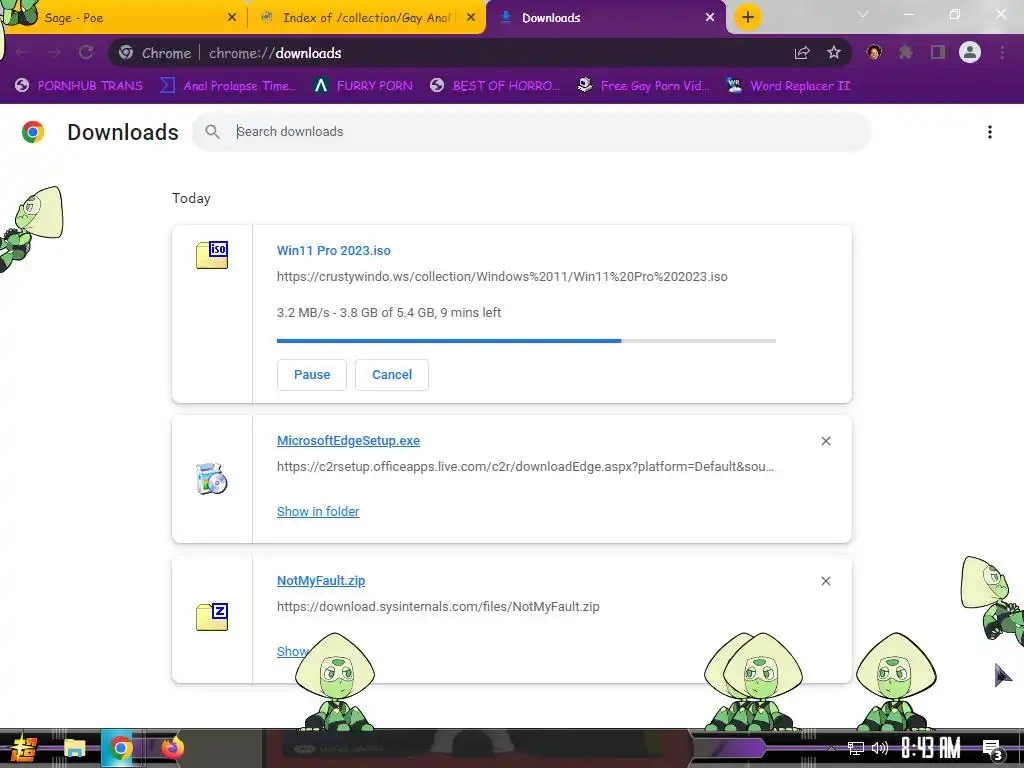This screenshot has height=768, width=1024.
Task: Click the iso file icon for Win11 Pro
Action: [212, 255]
